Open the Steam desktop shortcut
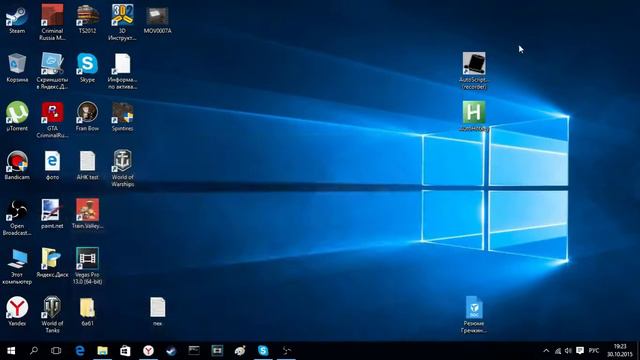Viewport: 640px width, 360px height. (17, 20)
